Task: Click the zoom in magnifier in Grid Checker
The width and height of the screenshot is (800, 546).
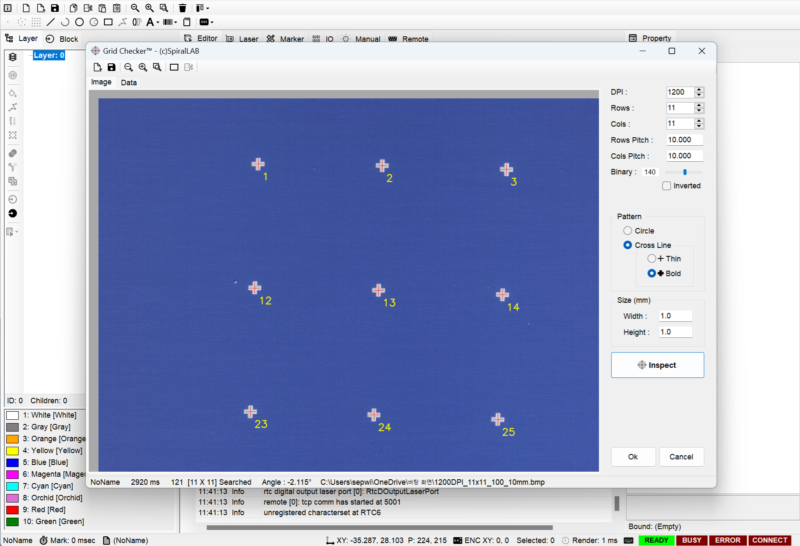Action: click(x=143, y=67)
